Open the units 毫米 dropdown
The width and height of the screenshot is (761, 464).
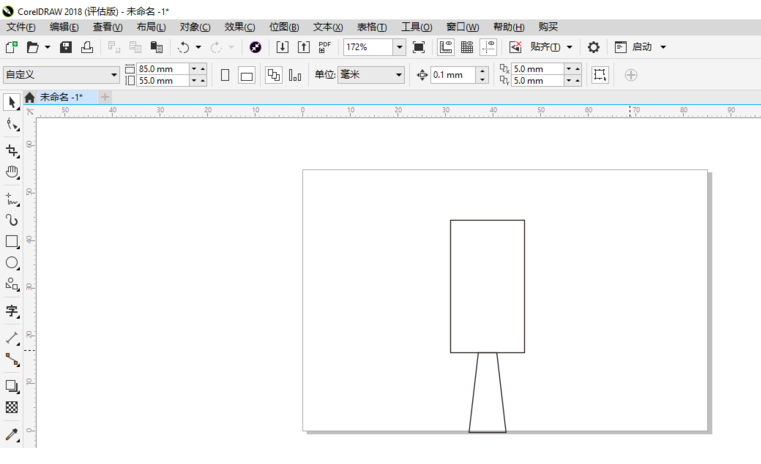point(398,75)
